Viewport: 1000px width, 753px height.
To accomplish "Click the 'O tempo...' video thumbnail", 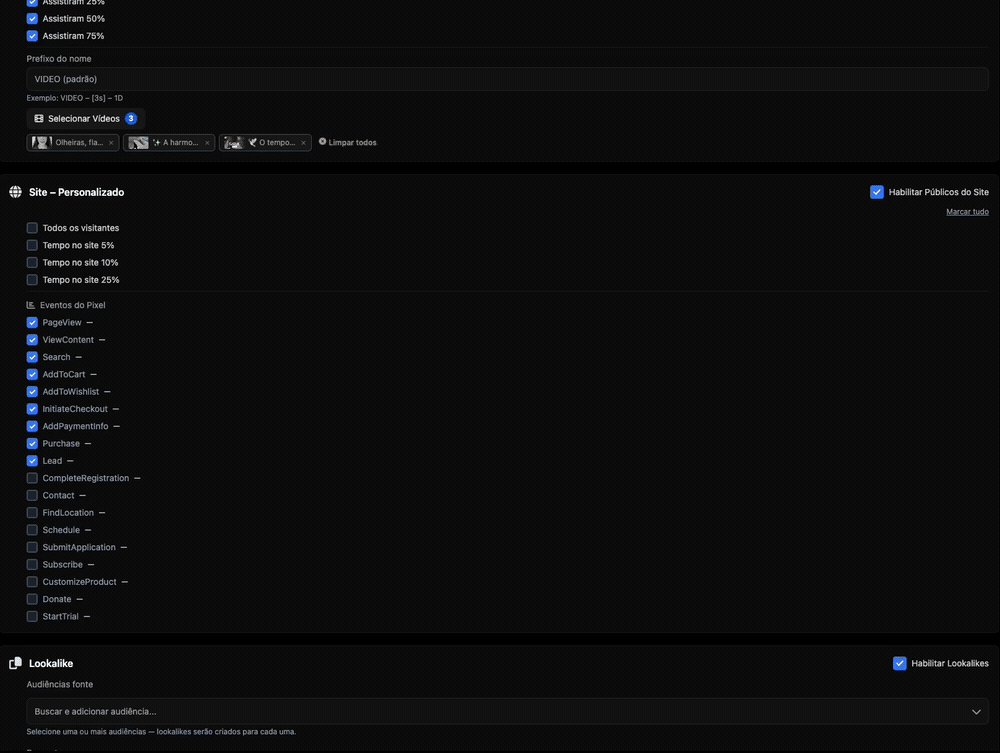I will click(x=234, y=143).
